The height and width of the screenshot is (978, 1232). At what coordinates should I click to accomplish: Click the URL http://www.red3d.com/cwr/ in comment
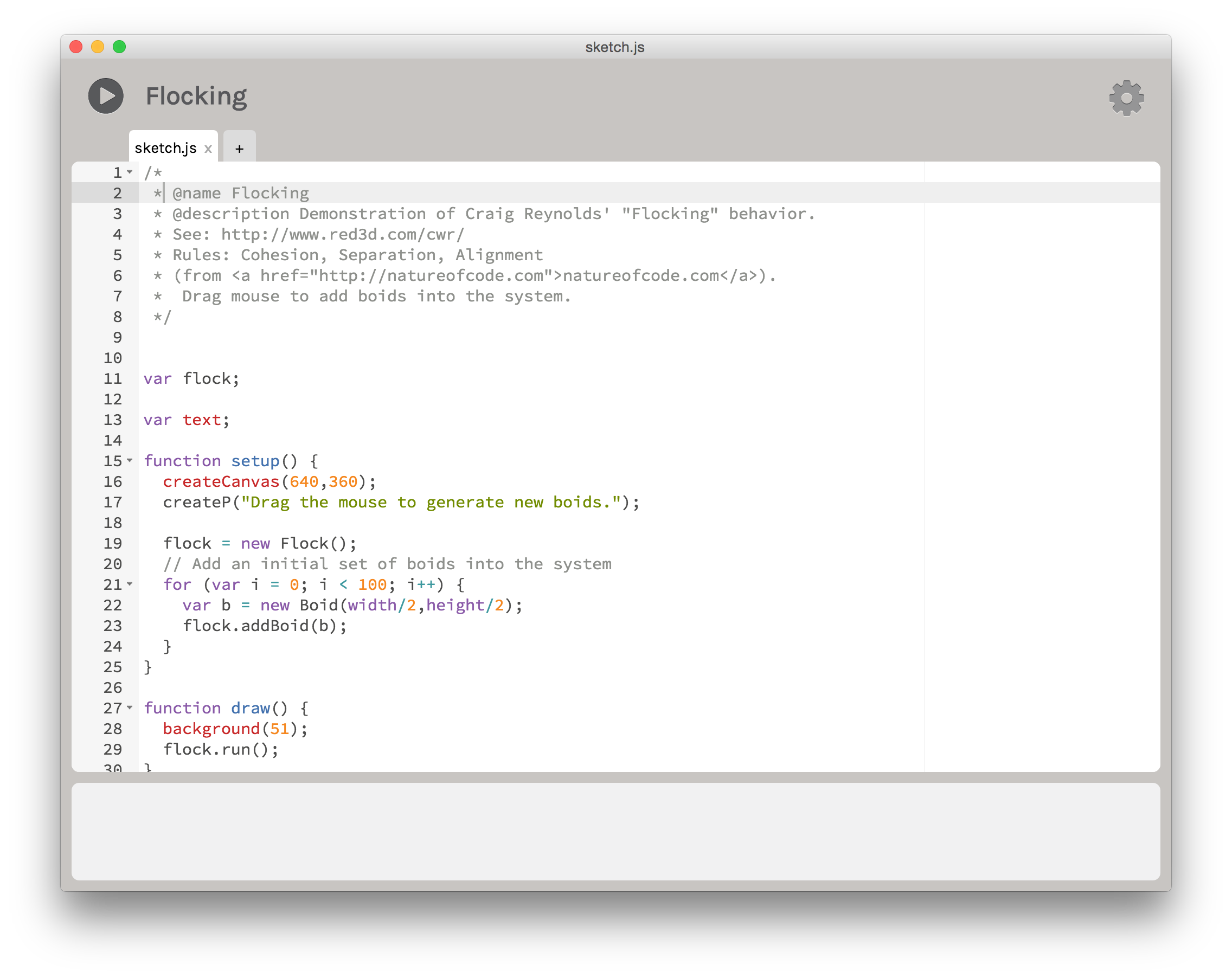[342, 234]
